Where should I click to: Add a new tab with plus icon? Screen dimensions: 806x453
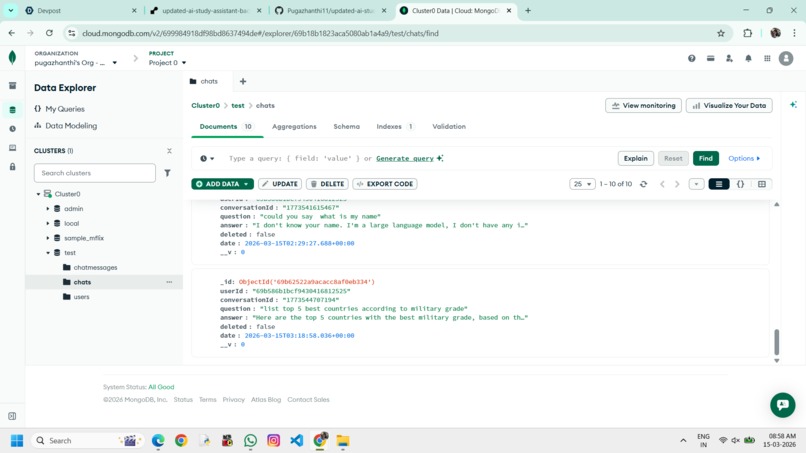[x=243, y=81]
